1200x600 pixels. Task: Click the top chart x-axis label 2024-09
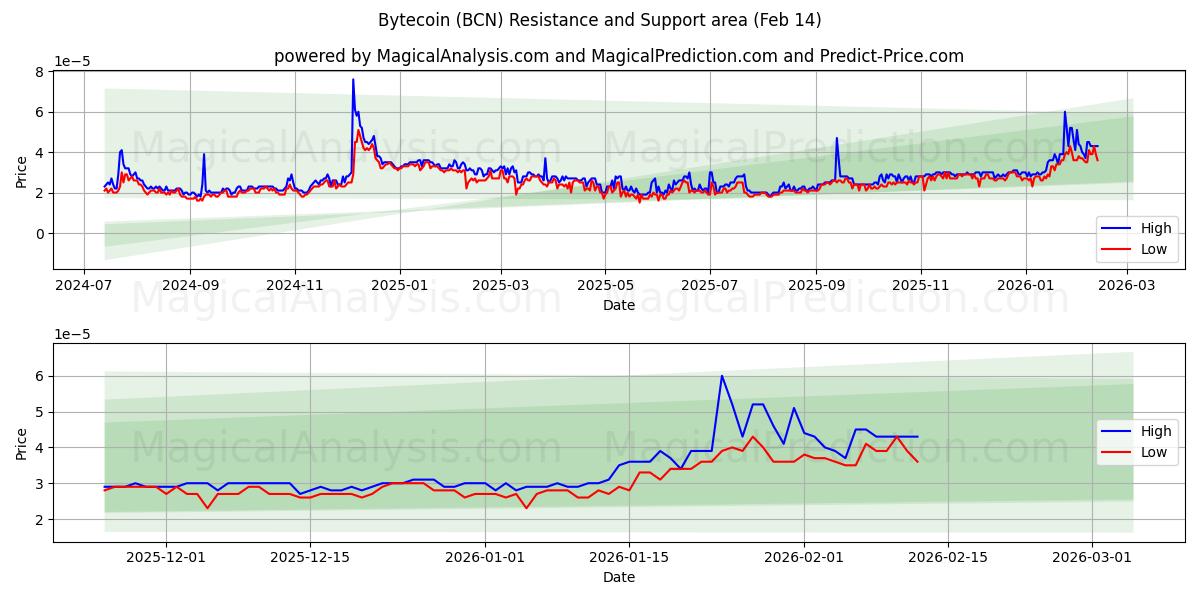click(x=190, y=286)
